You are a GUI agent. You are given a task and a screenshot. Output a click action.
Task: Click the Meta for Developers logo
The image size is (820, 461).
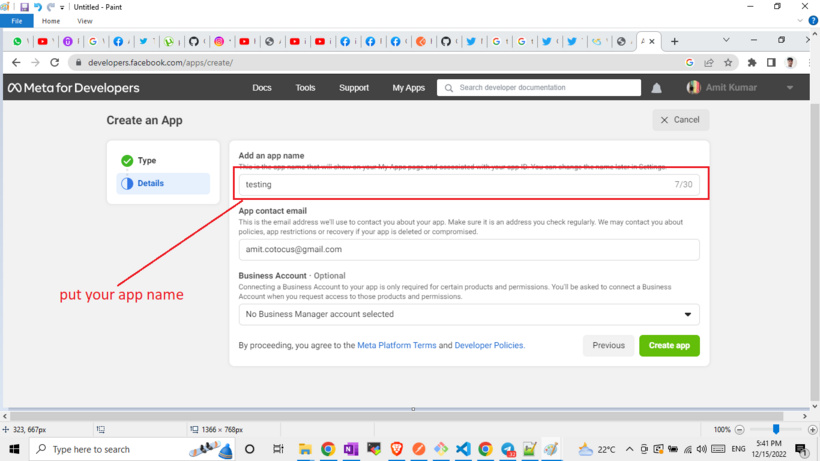click(74, 88)
